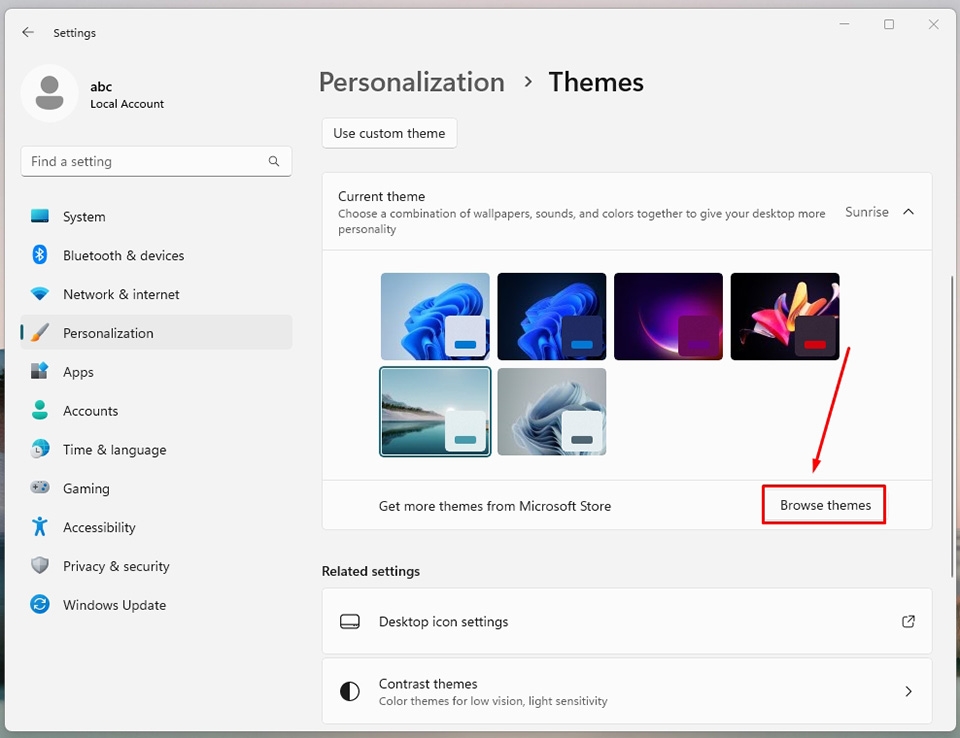Click the abc Local Account name
Image resolution: width=960 pixels, height=738 pixels.
(x=127, y=95)
